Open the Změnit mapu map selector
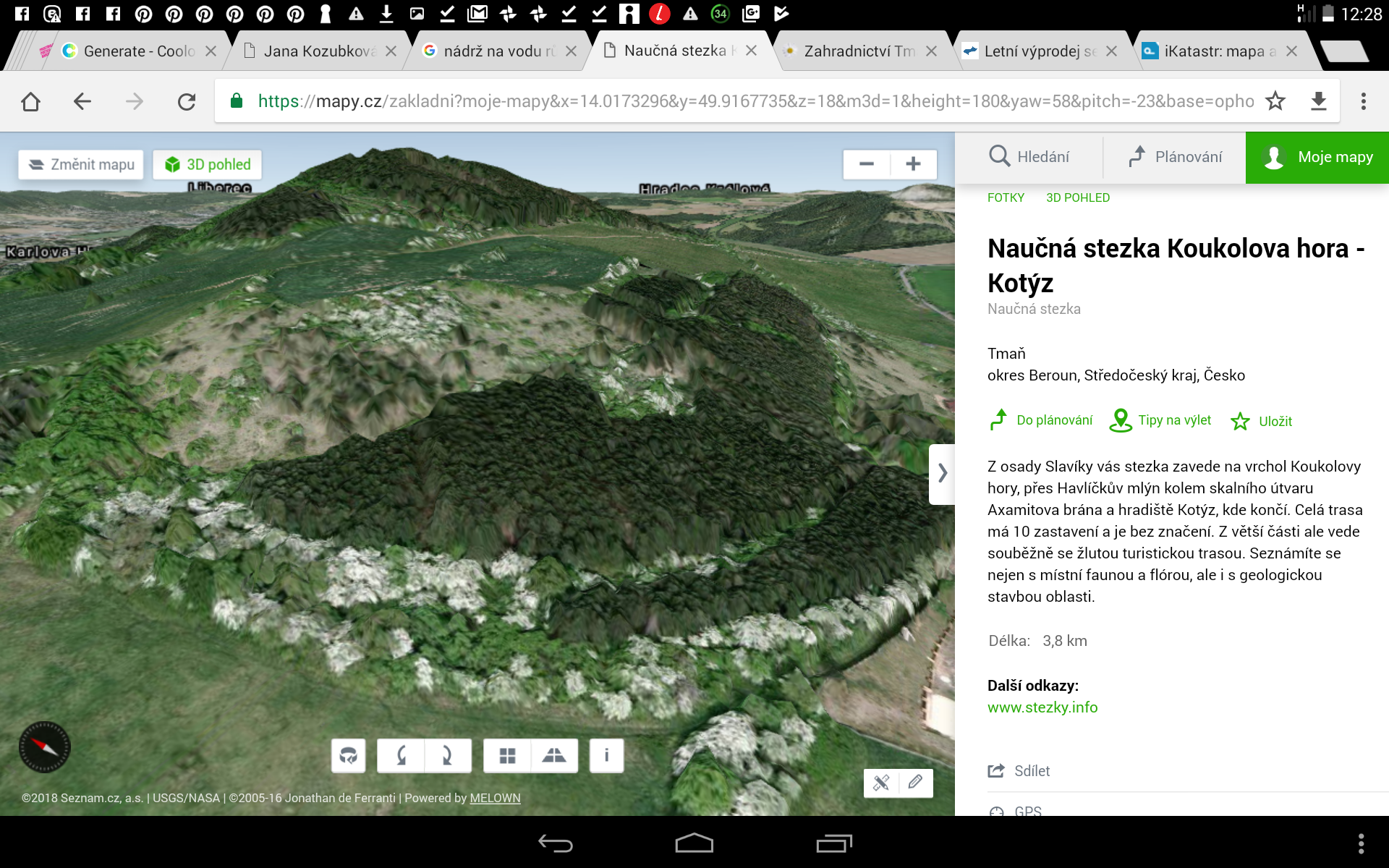Viewport: 1389px width, 868px height. click(x=81, y=164)
